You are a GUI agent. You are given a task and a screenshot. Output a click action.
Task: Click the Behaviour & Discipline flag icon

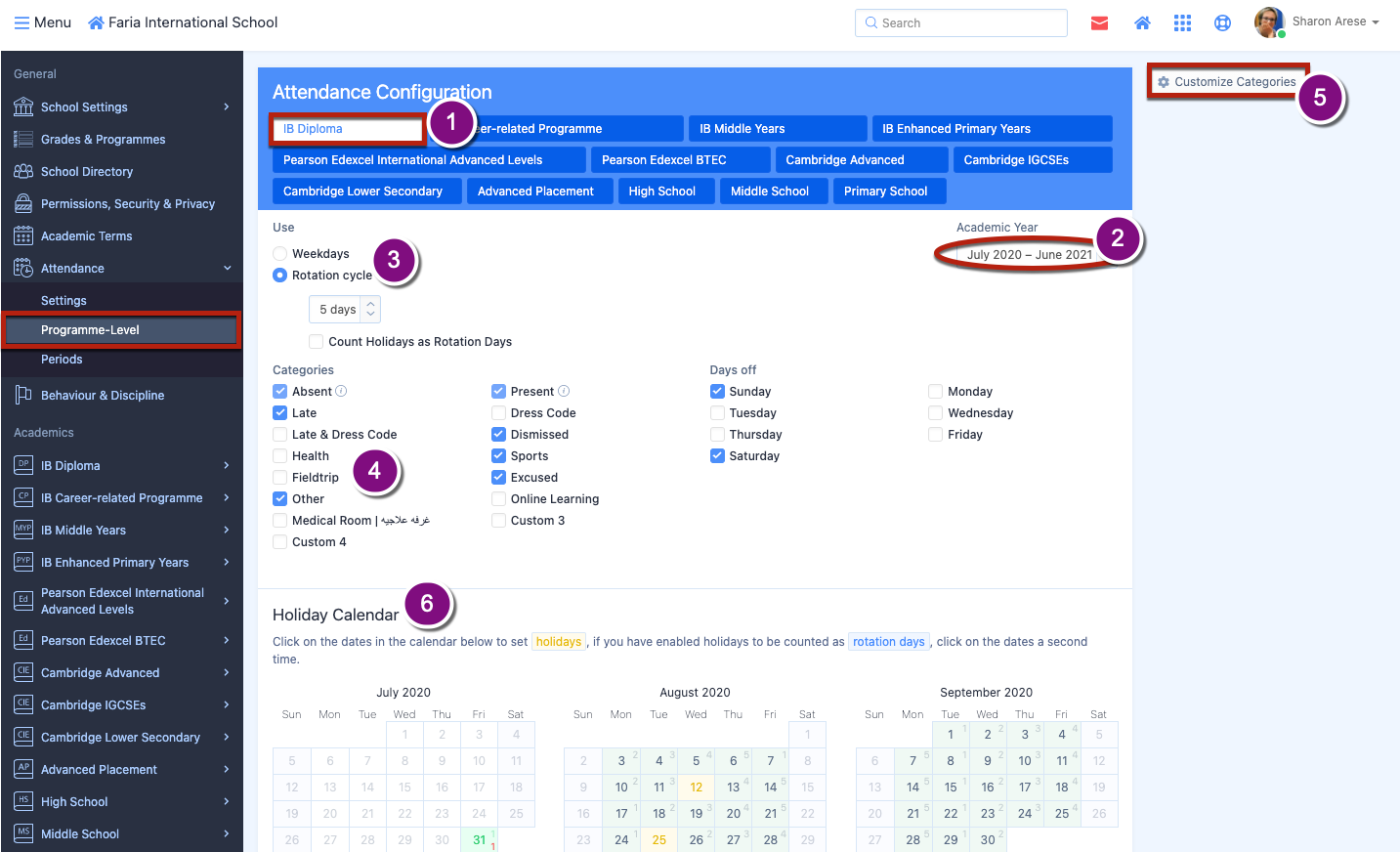click(x=23, y=395)
